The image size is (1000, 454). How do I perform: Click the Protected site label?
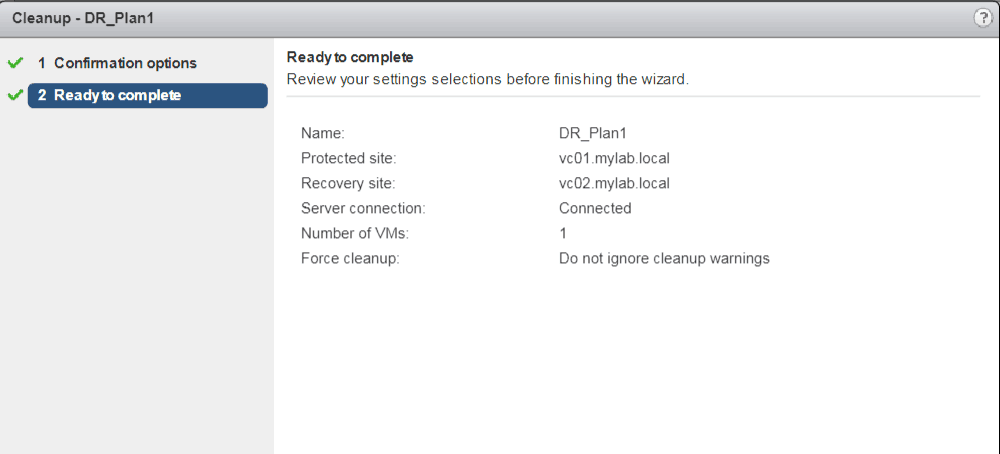(348, 157)
